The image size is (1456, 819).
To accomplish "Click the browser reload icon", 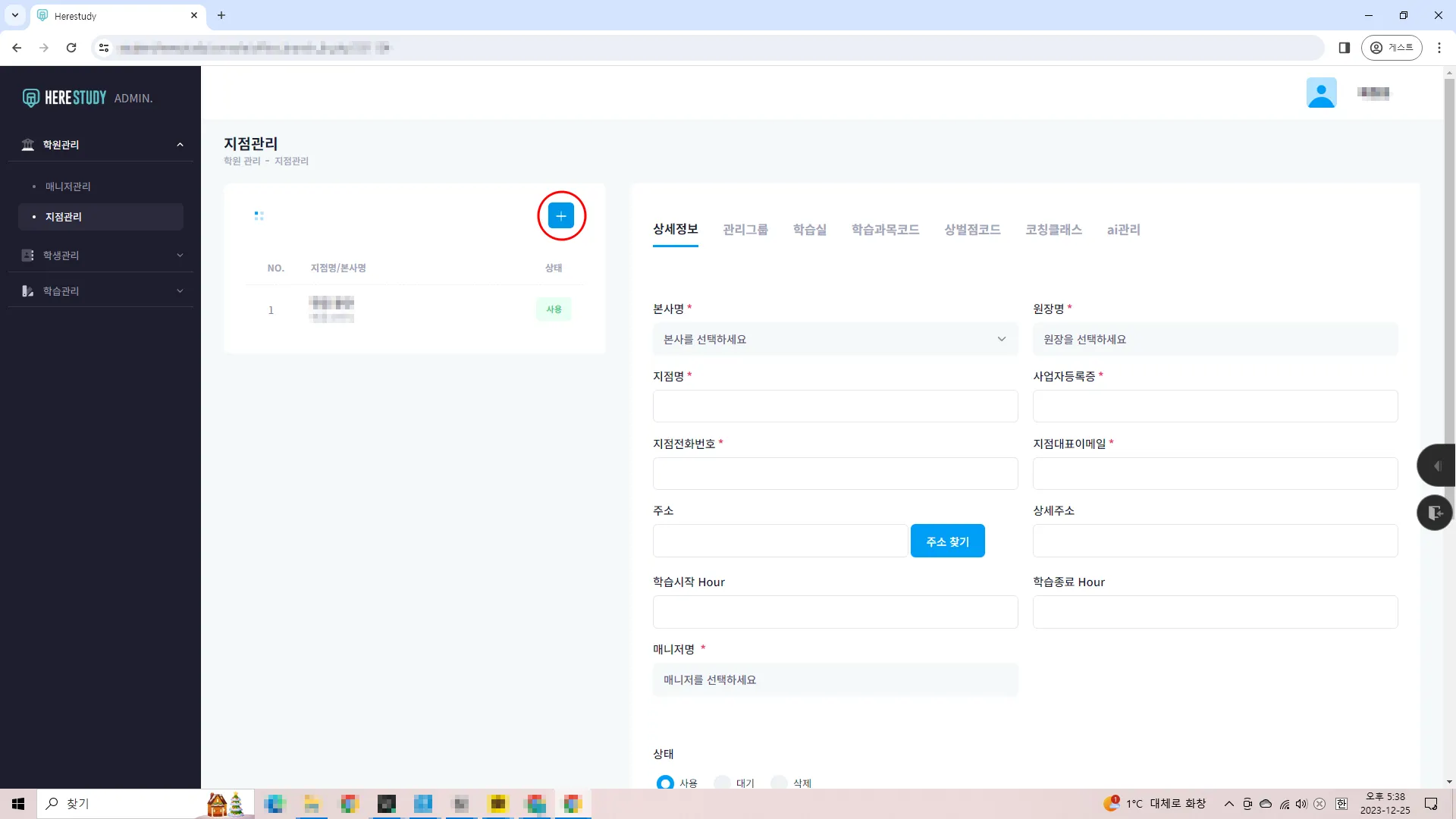I will [71, 48].
